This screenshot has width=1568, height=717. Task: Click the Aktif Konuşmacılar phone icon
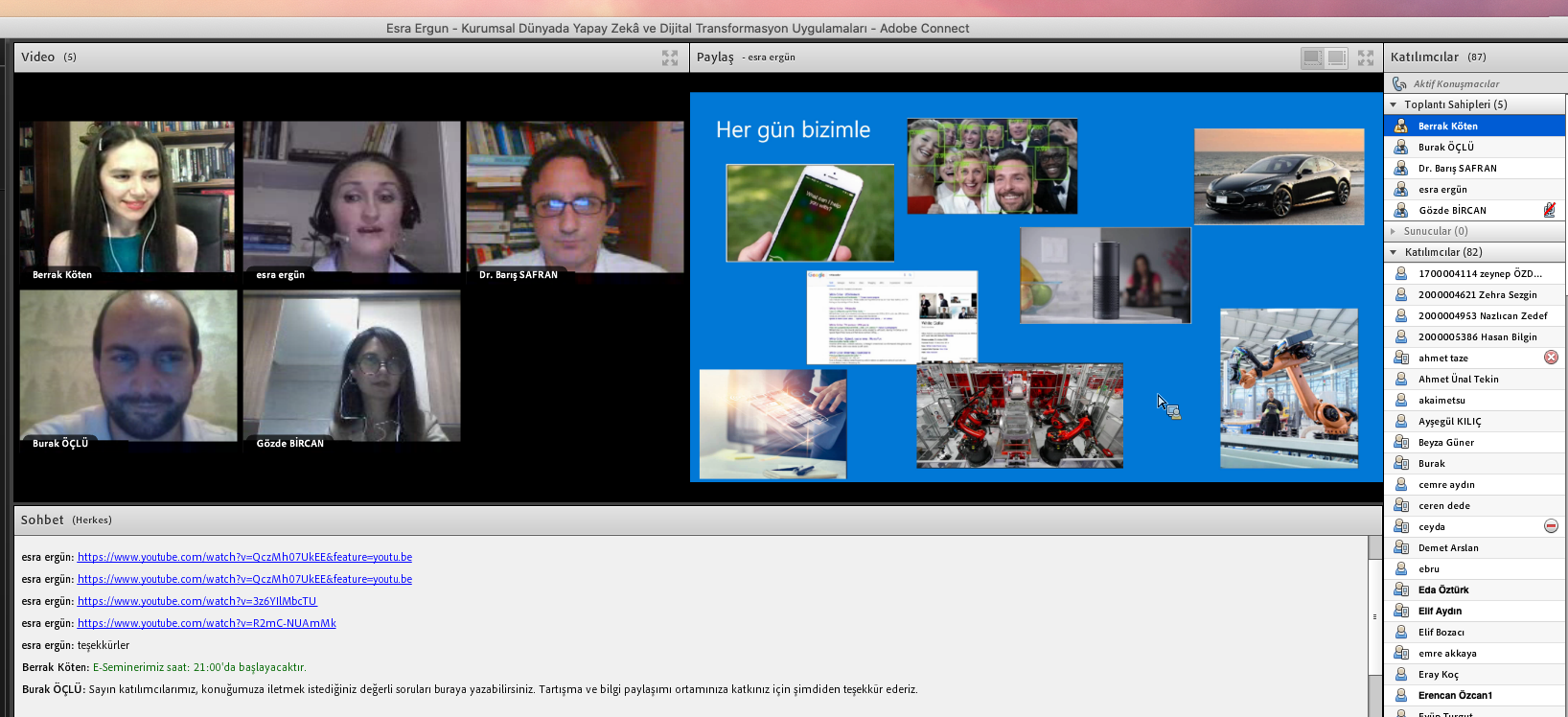coord(1399,83)
